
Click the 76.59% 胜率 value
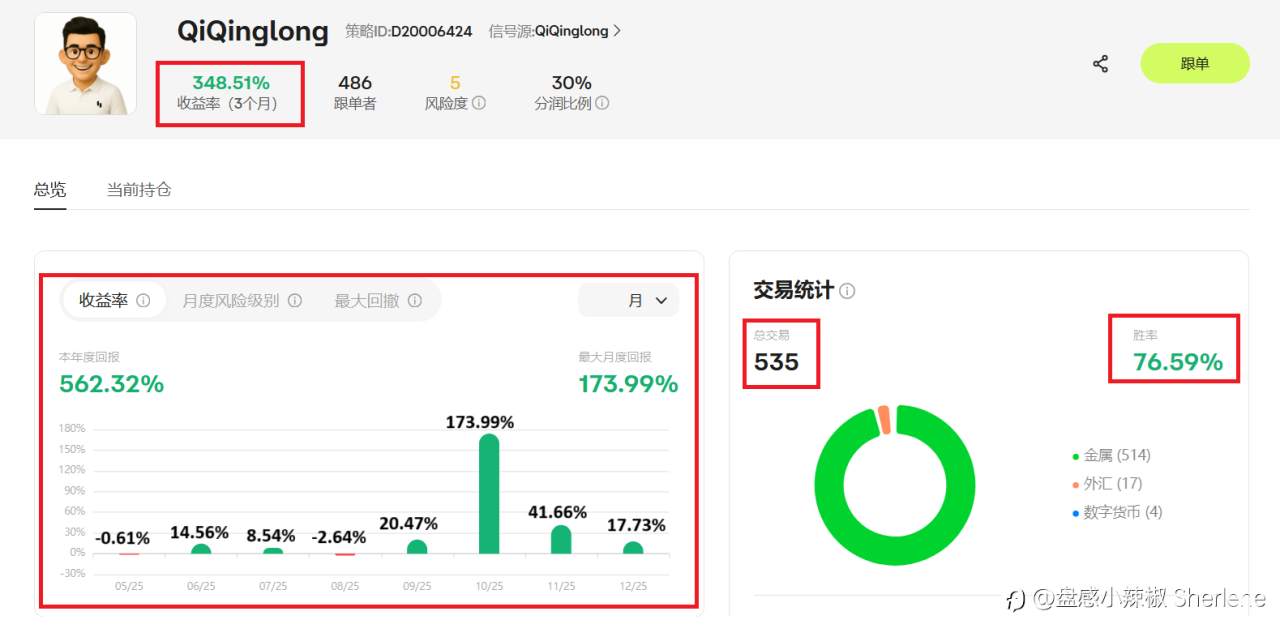1178,362
